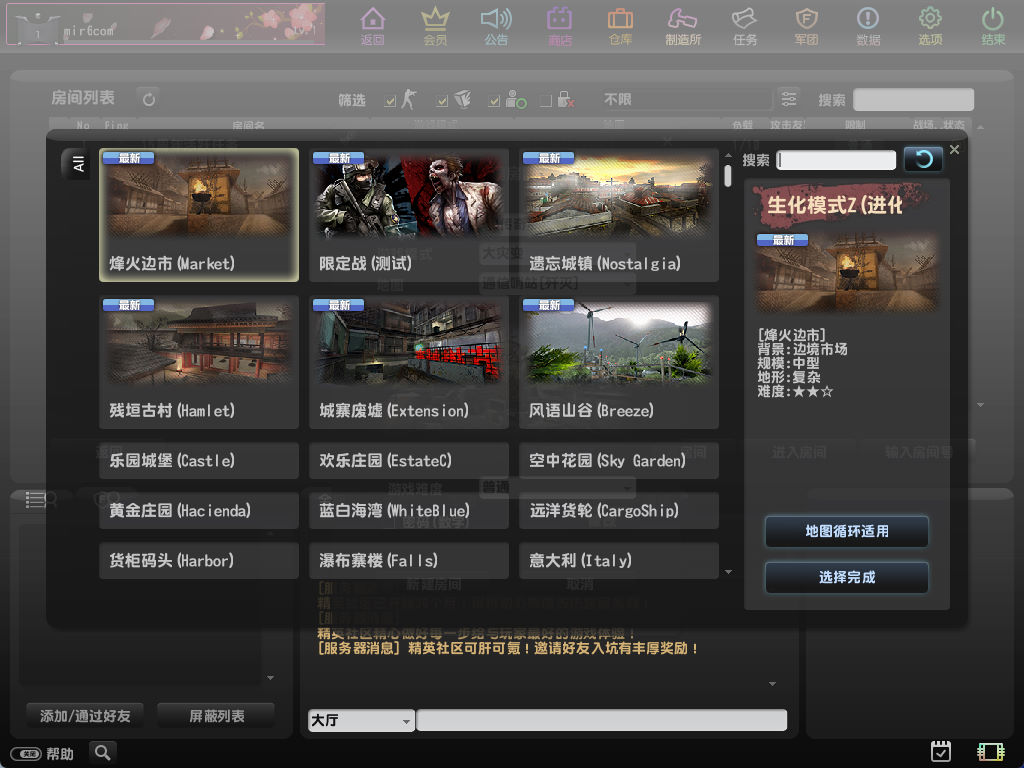Click map list scroll down arrow
Viewport: 1024px width, 768px height.
click(728, 572)
